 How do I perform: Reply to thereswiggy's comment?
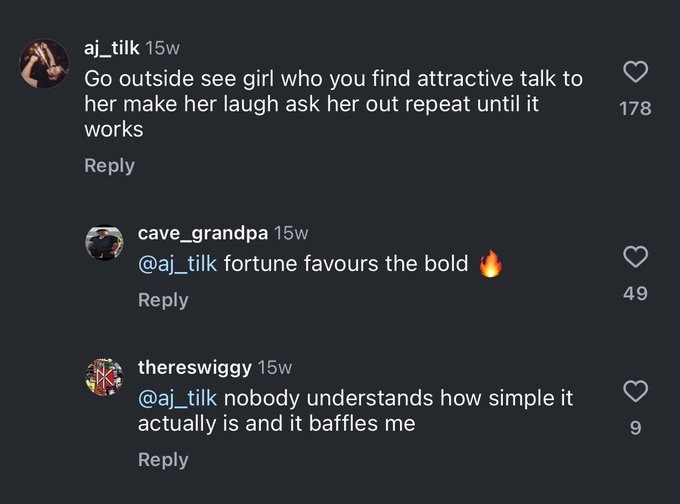(x=163, y=460)
